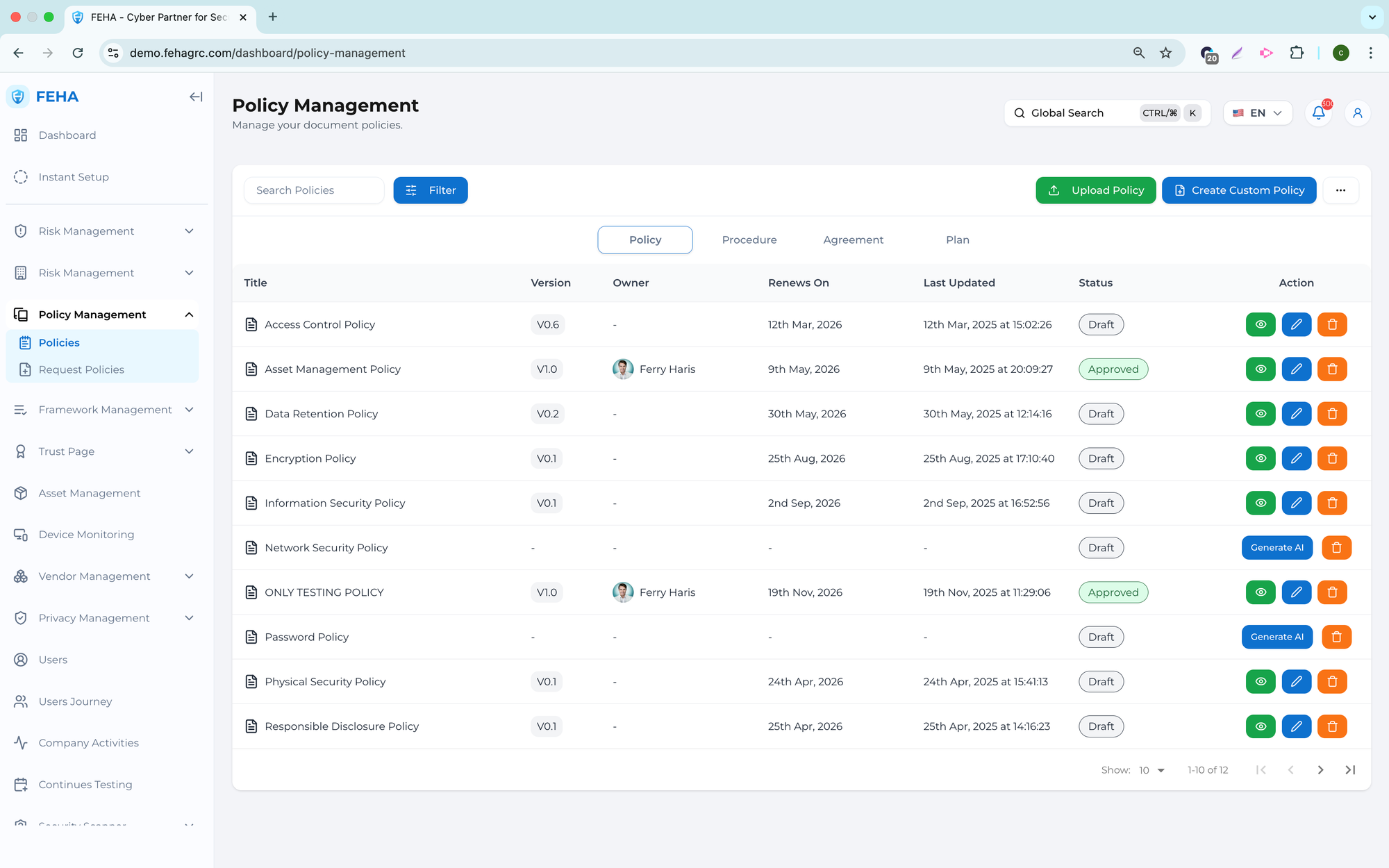Viewport: 1389px width, 868px height.
Task: Delete the Password Policy row
Action: pyautogui.click(x=1336, y=637)
